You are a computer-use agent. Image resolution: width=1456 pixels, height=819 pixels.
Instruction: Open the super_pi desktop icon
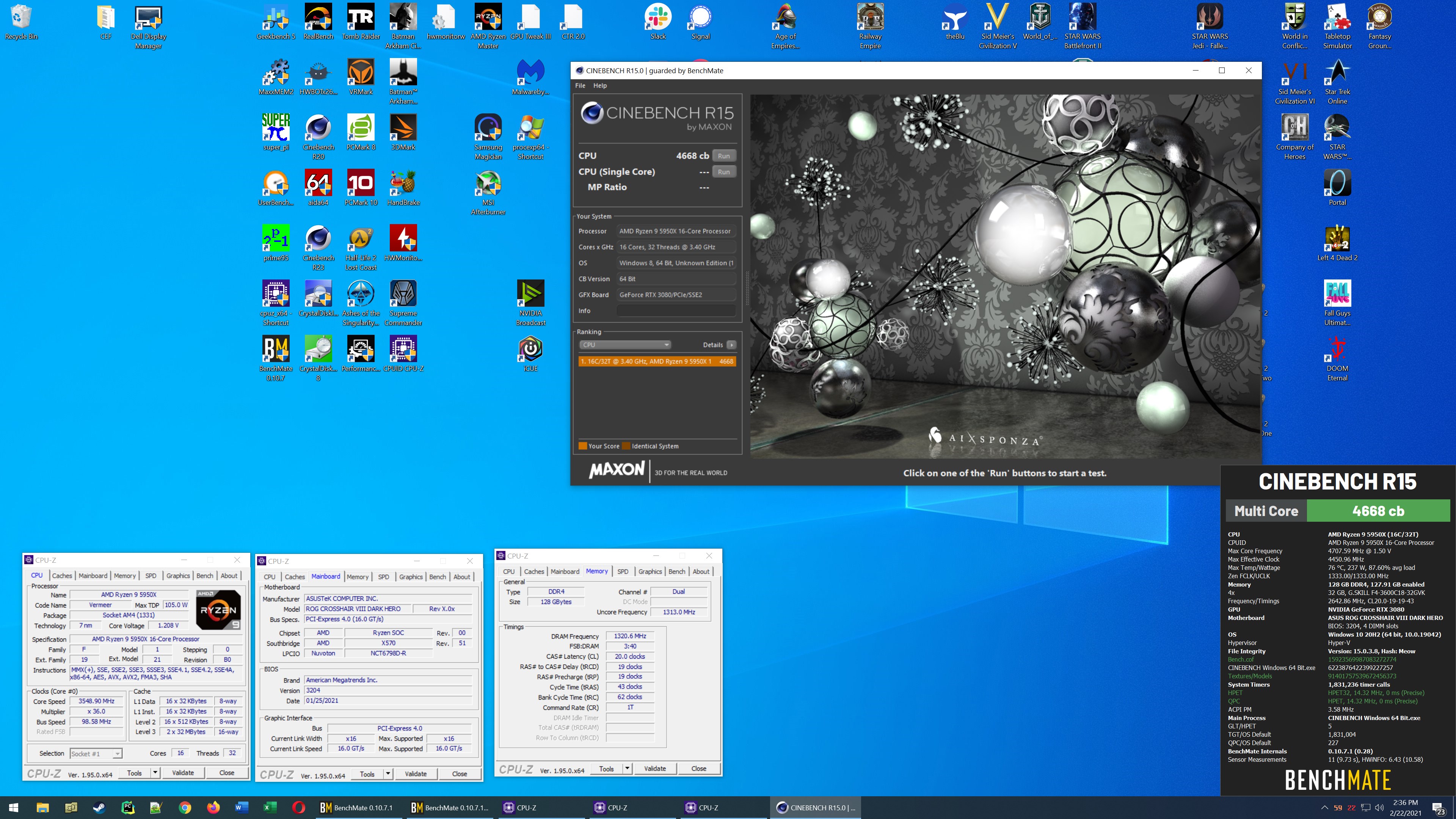(x=276, y=133)
